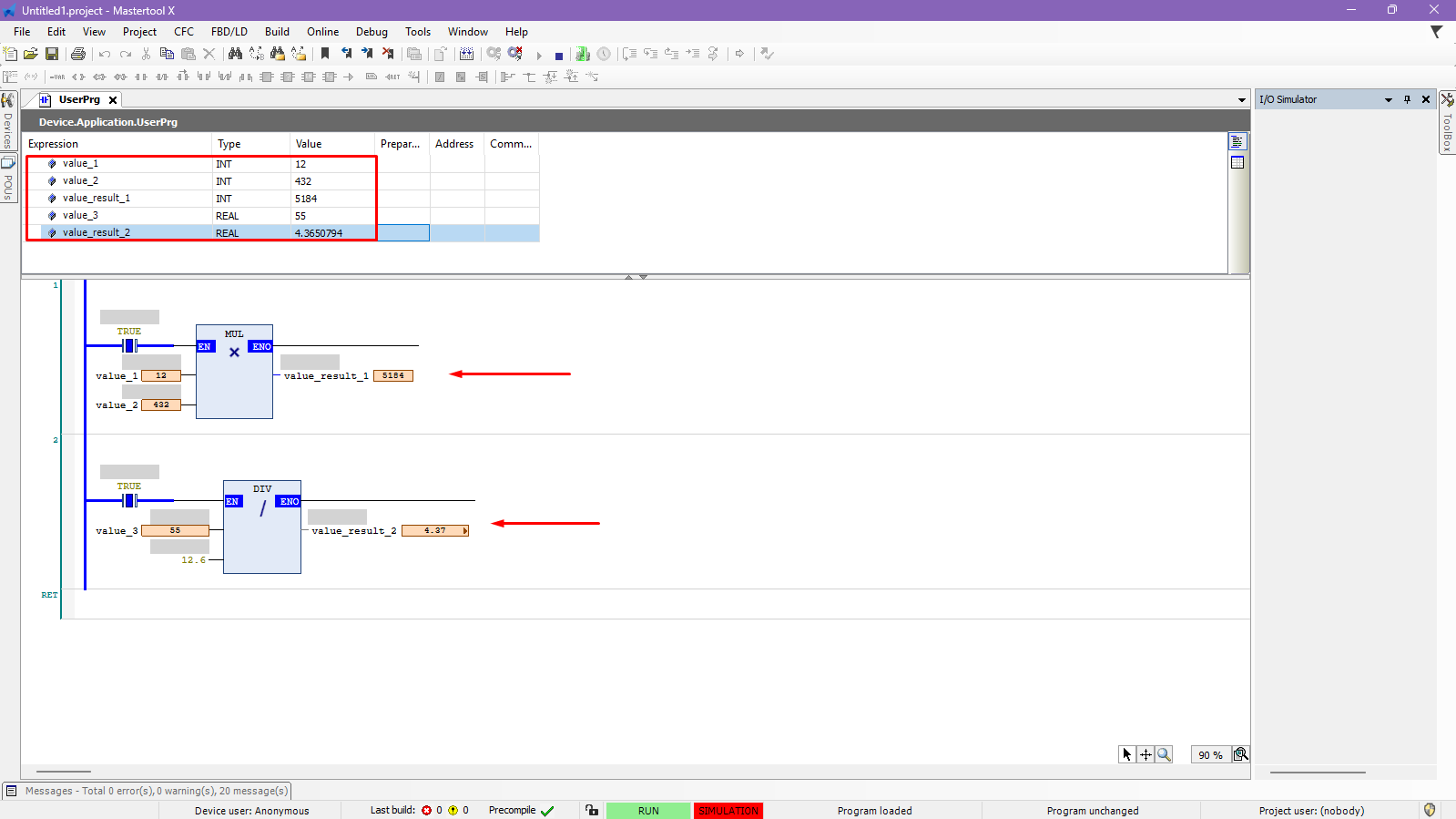Open the editor tab list dropdown
The height and width of the screenshot is (819, 1456).
1241,100
